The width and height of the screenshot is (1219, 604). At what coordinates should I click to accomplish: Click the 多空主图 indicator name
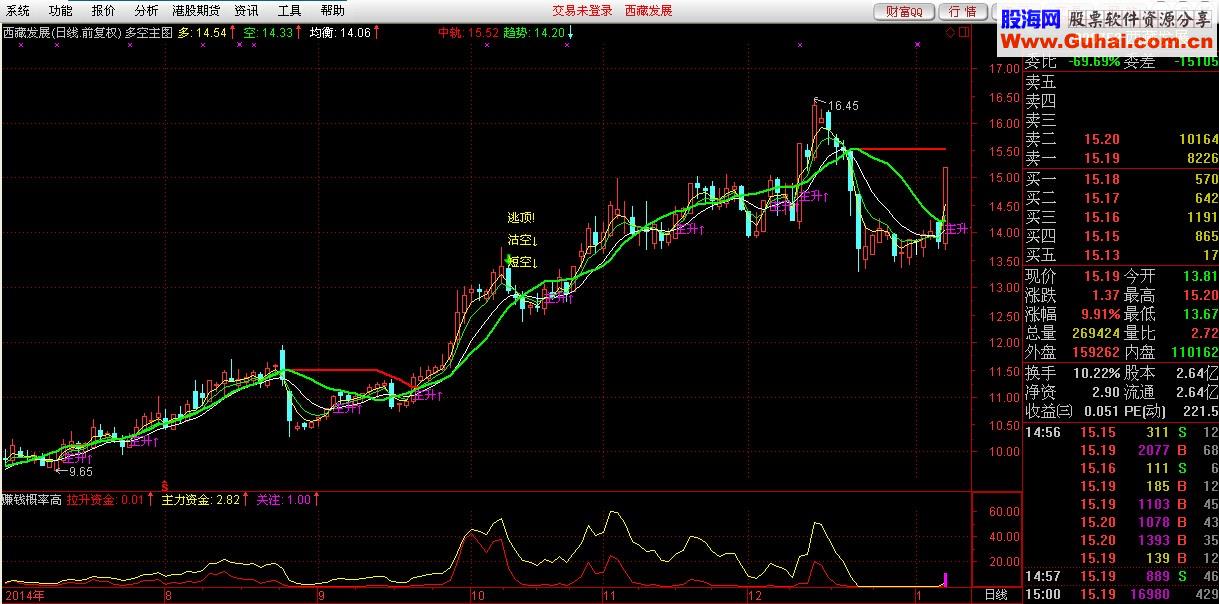tap(148, 33)
